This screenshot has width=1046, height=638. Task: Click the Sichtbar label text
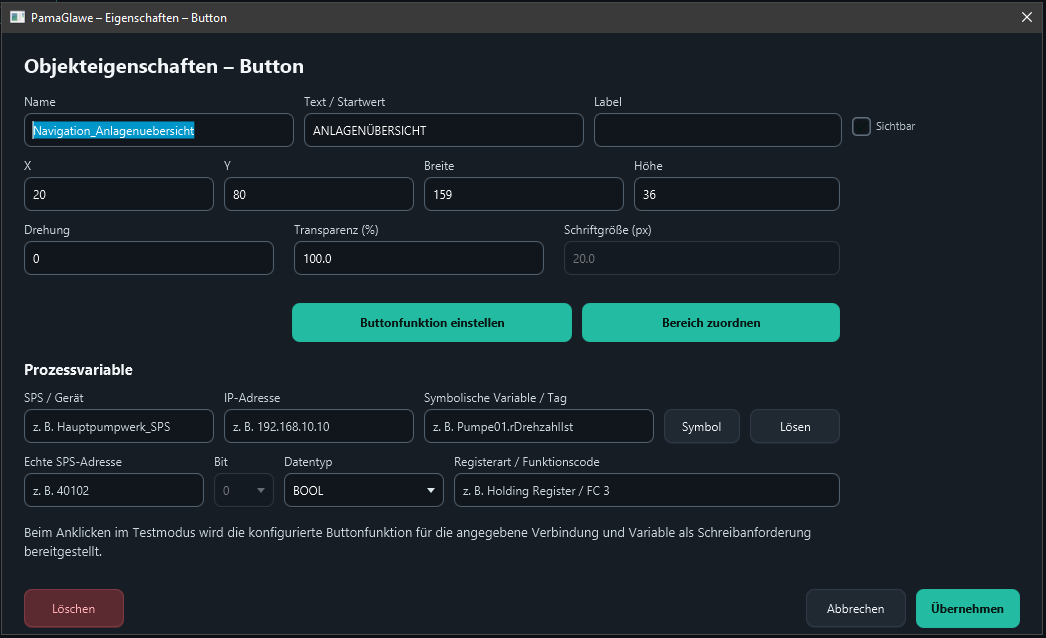tap(895, 126)
